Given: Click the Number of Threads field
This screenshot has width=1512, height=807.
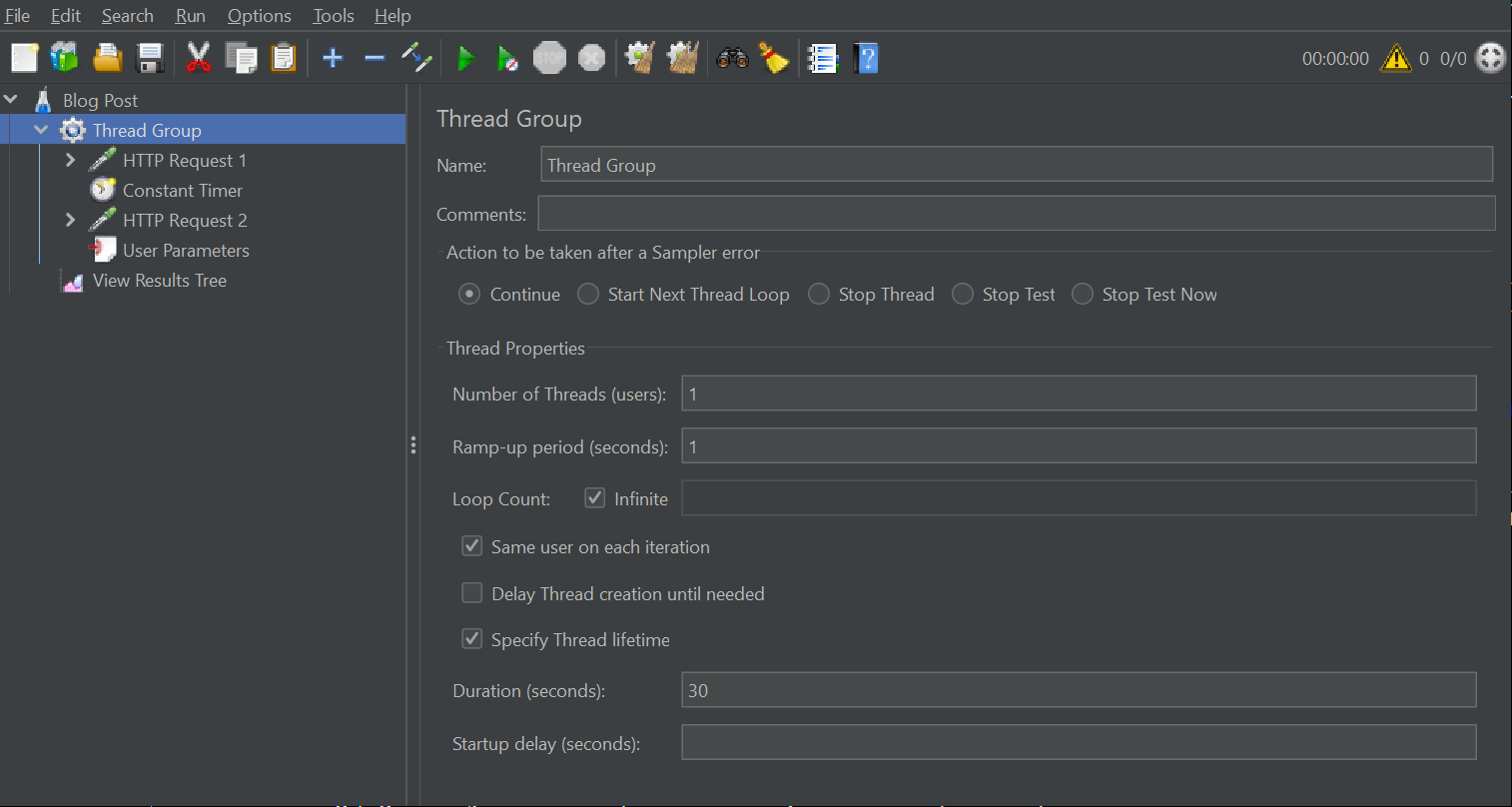Looking at the screenshot, I should [1079, 394].
